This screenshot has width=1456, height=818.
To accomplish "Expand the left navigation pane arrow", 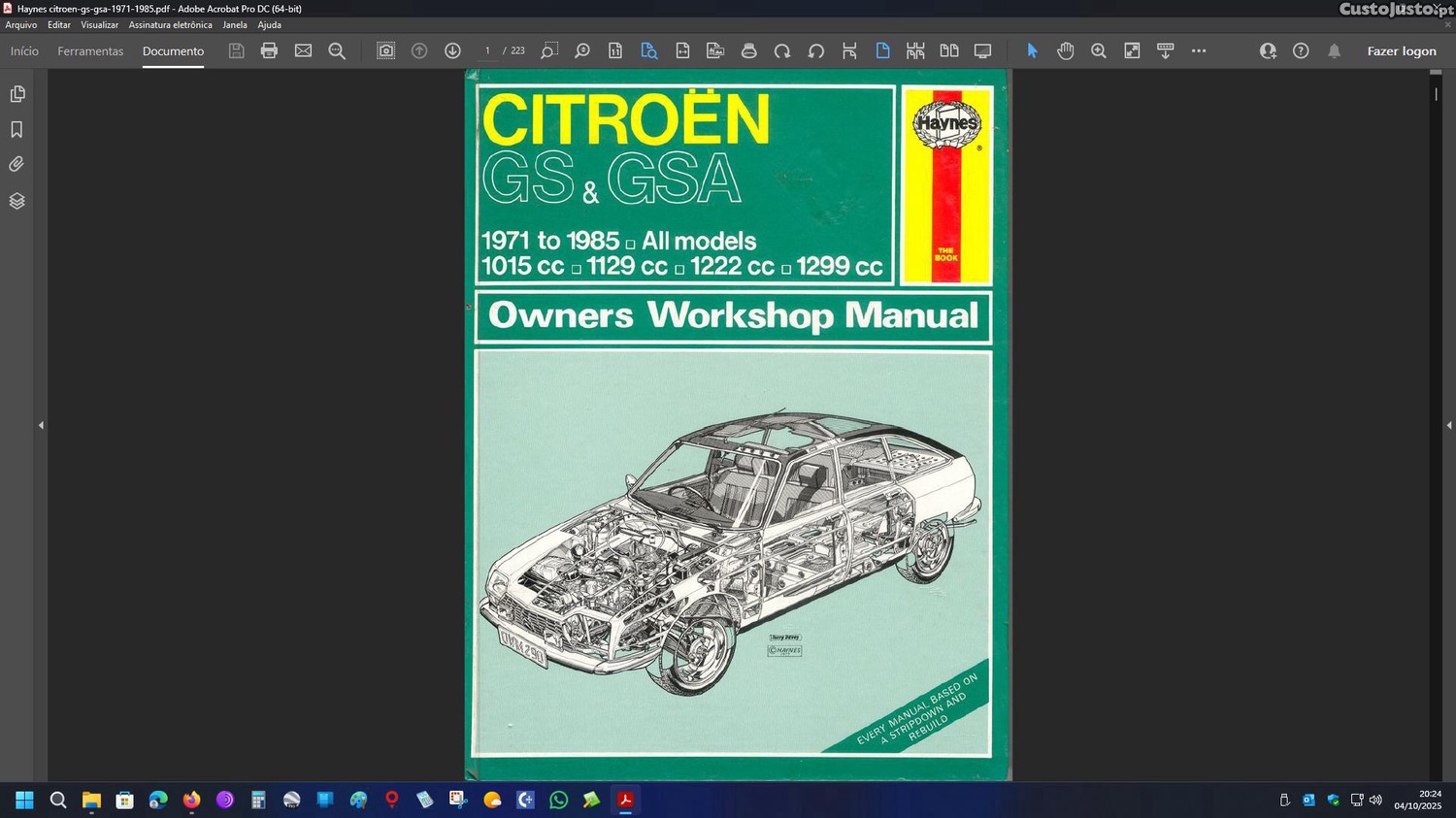I will (x=41, y=425).
